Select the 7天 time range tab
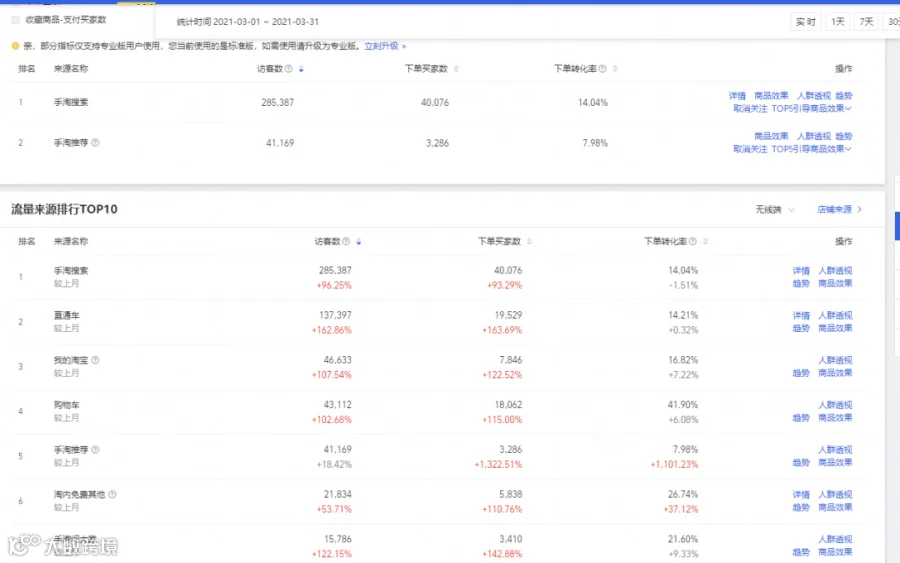This screenshot has height=563, width=900. click(866, 22)
